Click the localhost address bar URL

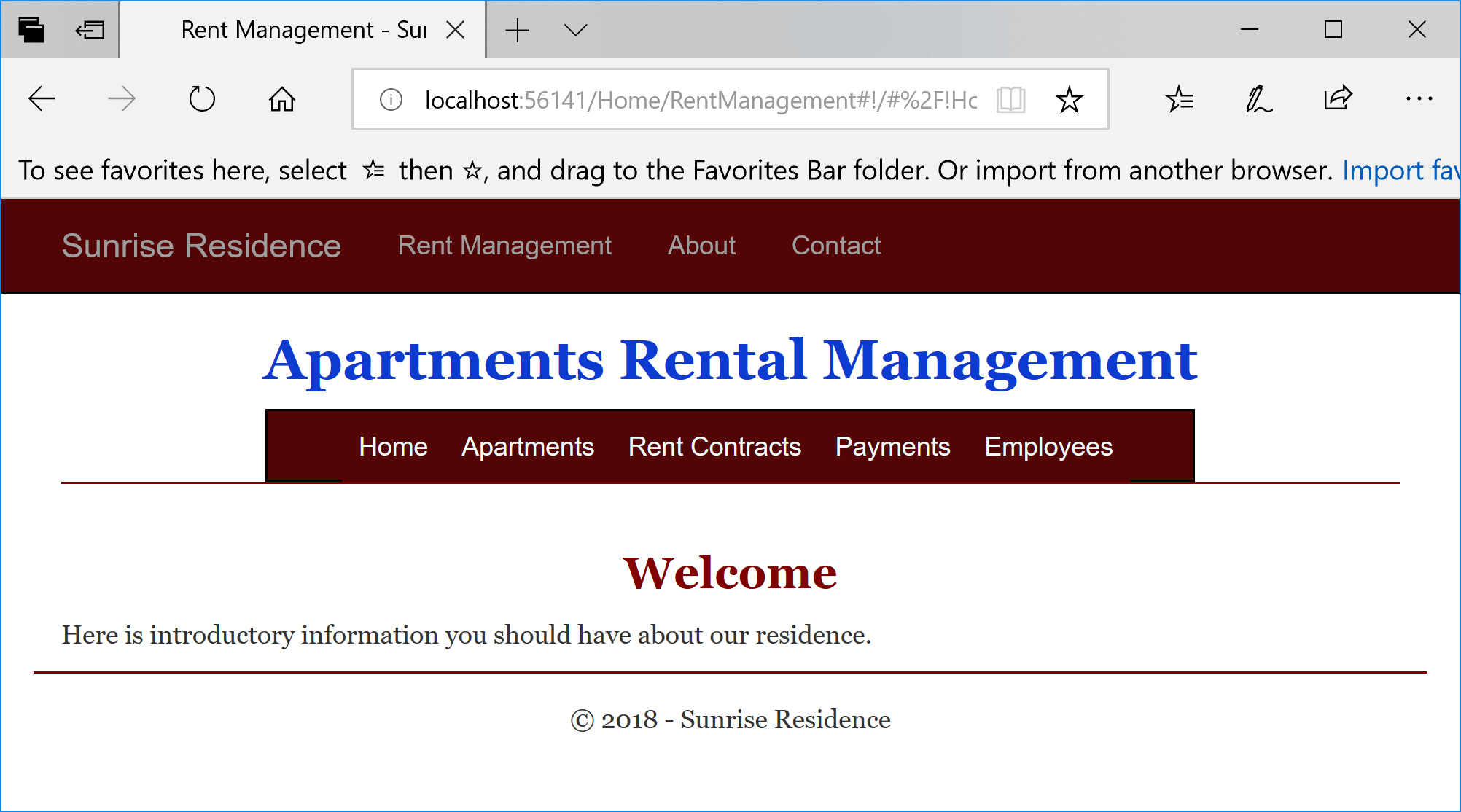[701, 100]
